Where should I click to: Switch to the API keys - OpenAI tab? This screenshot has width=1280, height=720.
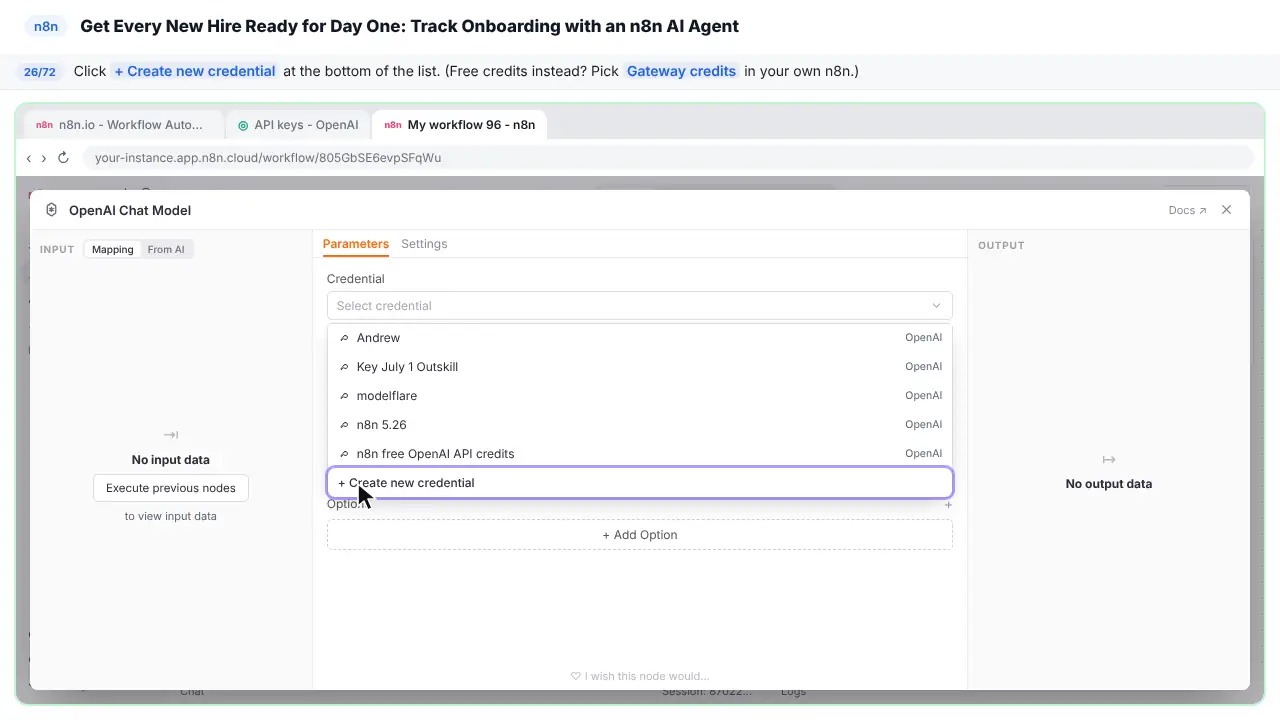298,125
